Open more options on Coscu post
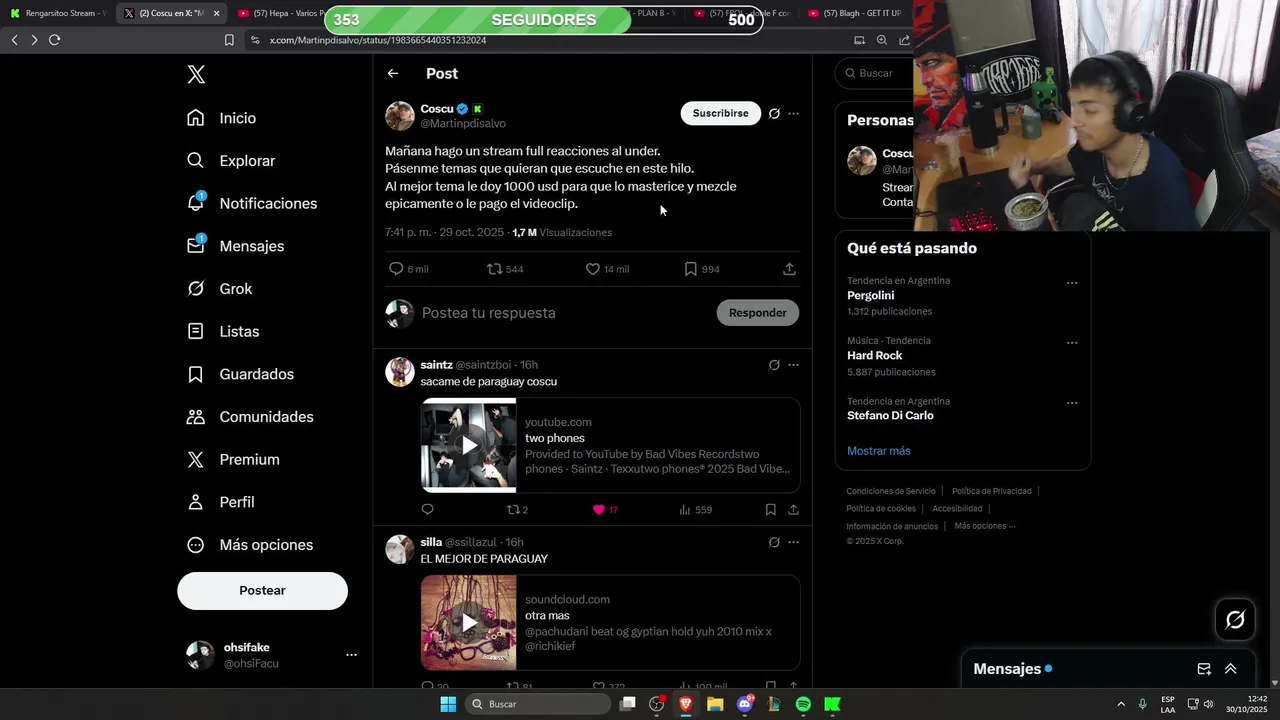The height and width of the screenshot is (720, 1280). pyautogui.click(x=794, y=114)
